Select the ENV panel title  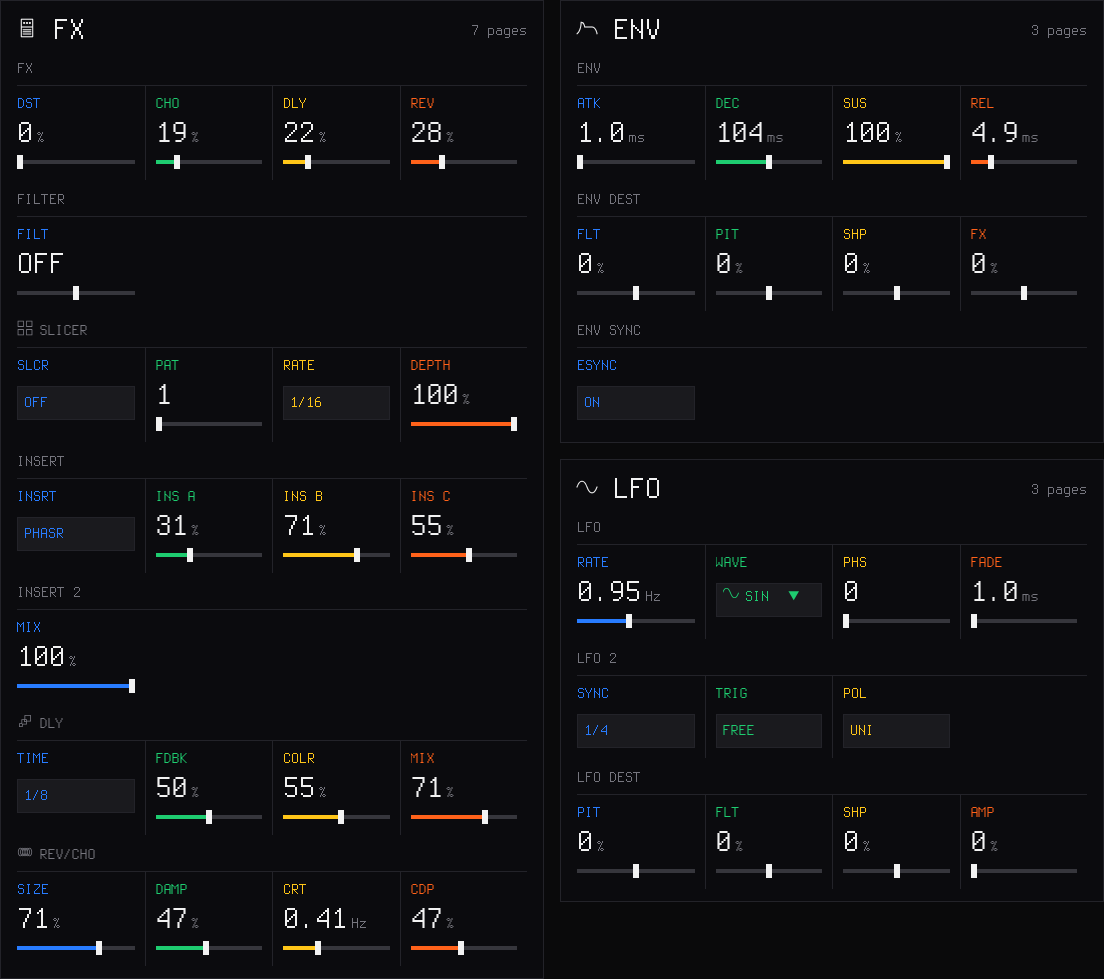click(636, 29)
